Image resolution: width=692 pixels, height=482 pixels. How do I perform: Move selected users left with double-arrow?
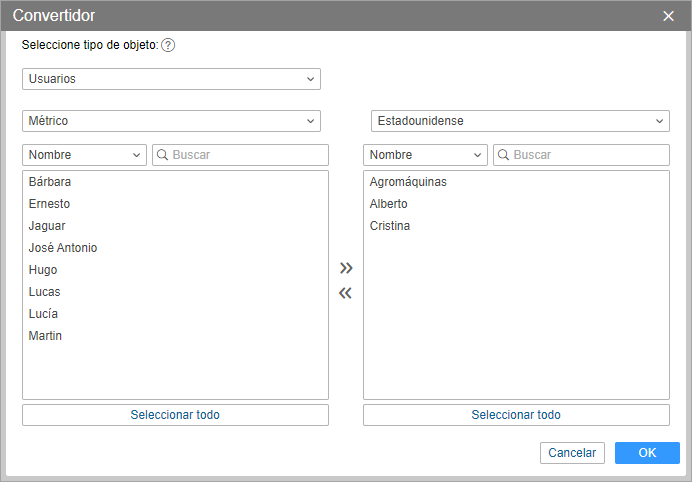point(346,293)
